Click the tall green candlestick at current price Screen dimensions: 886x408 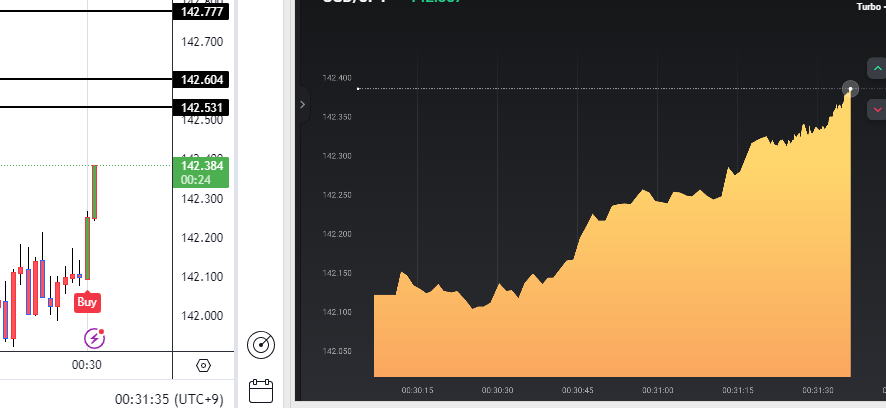tap(95, 191)
